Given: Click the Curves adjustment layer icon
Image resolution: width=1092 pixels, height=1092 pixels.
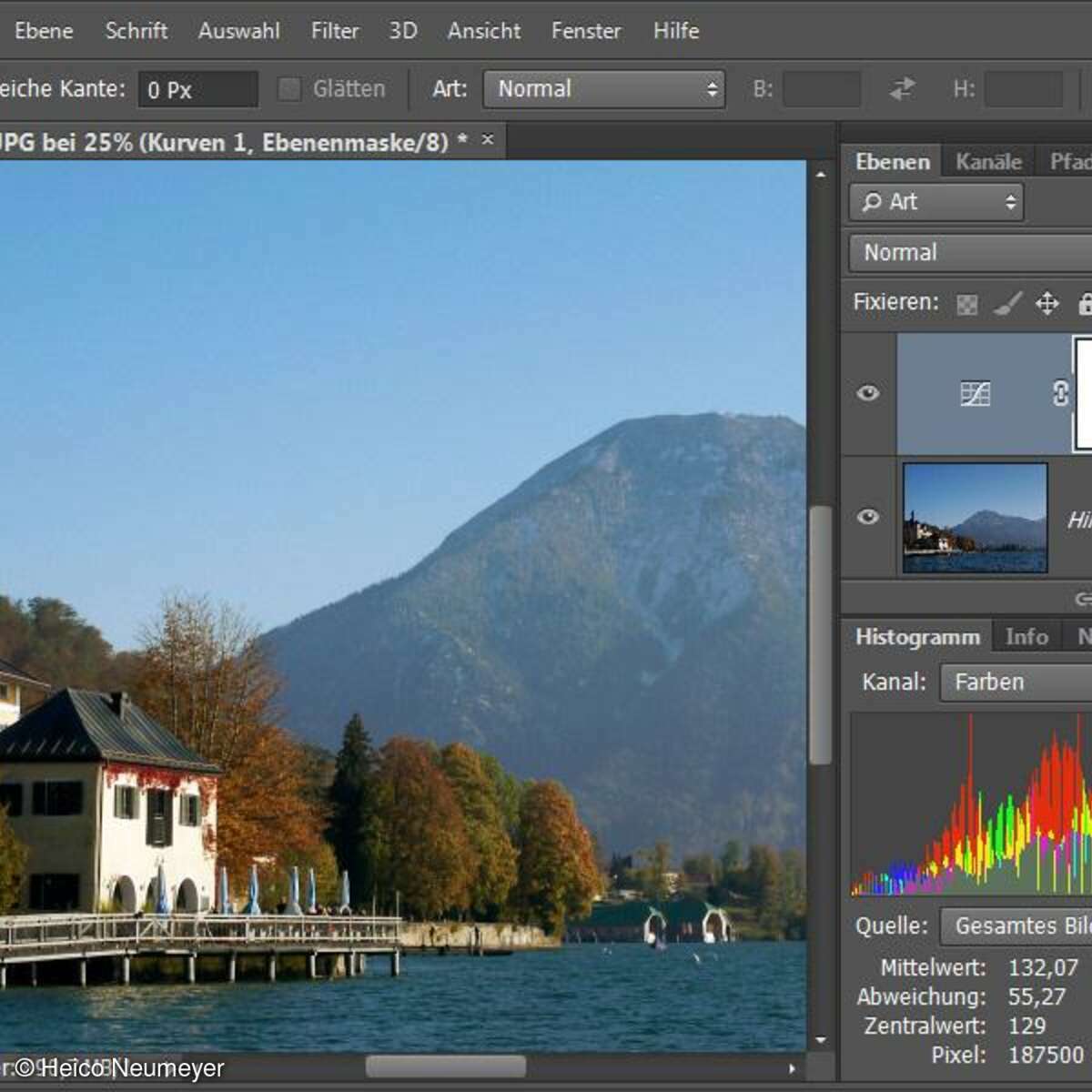Looking at the screenshot, I should tap(975, 393).
